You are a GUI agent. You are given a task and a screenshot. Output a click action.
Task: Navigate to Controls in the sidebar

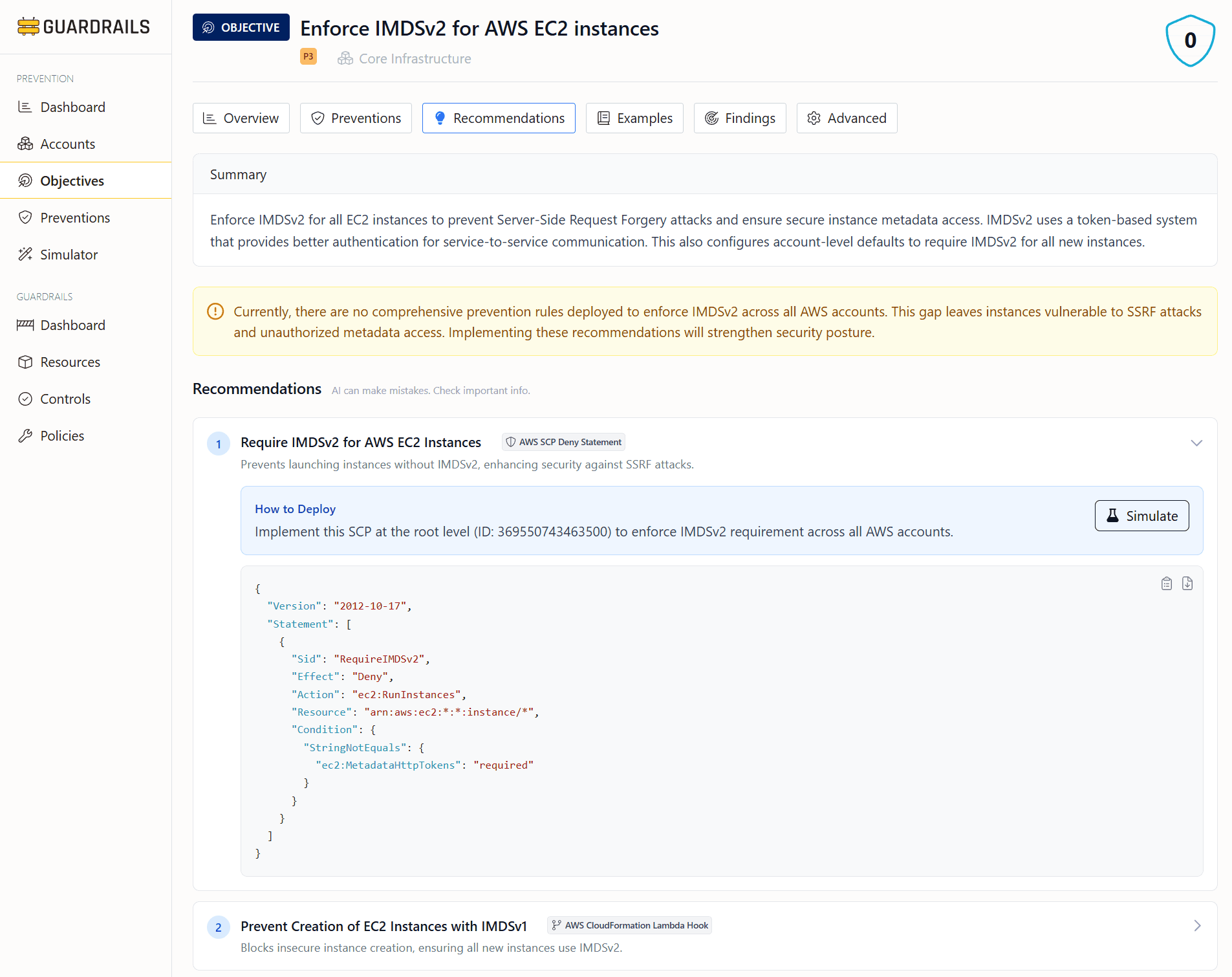pos(65,399)
